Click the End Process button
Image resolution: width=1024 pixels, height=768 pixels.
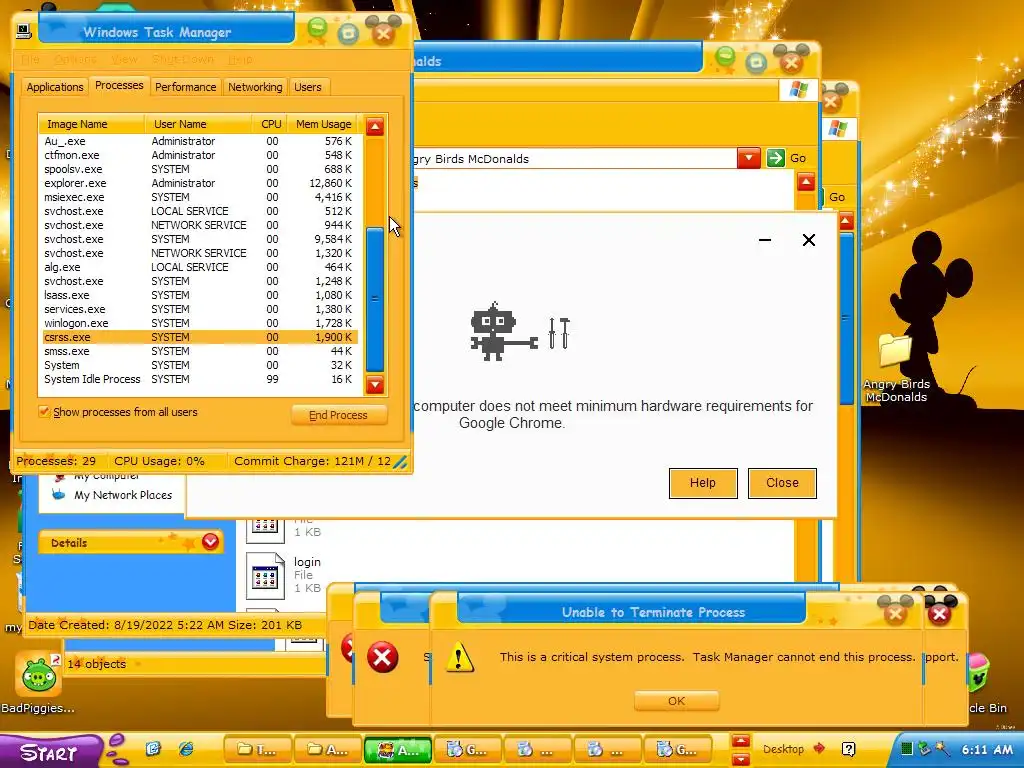[338, 415]
